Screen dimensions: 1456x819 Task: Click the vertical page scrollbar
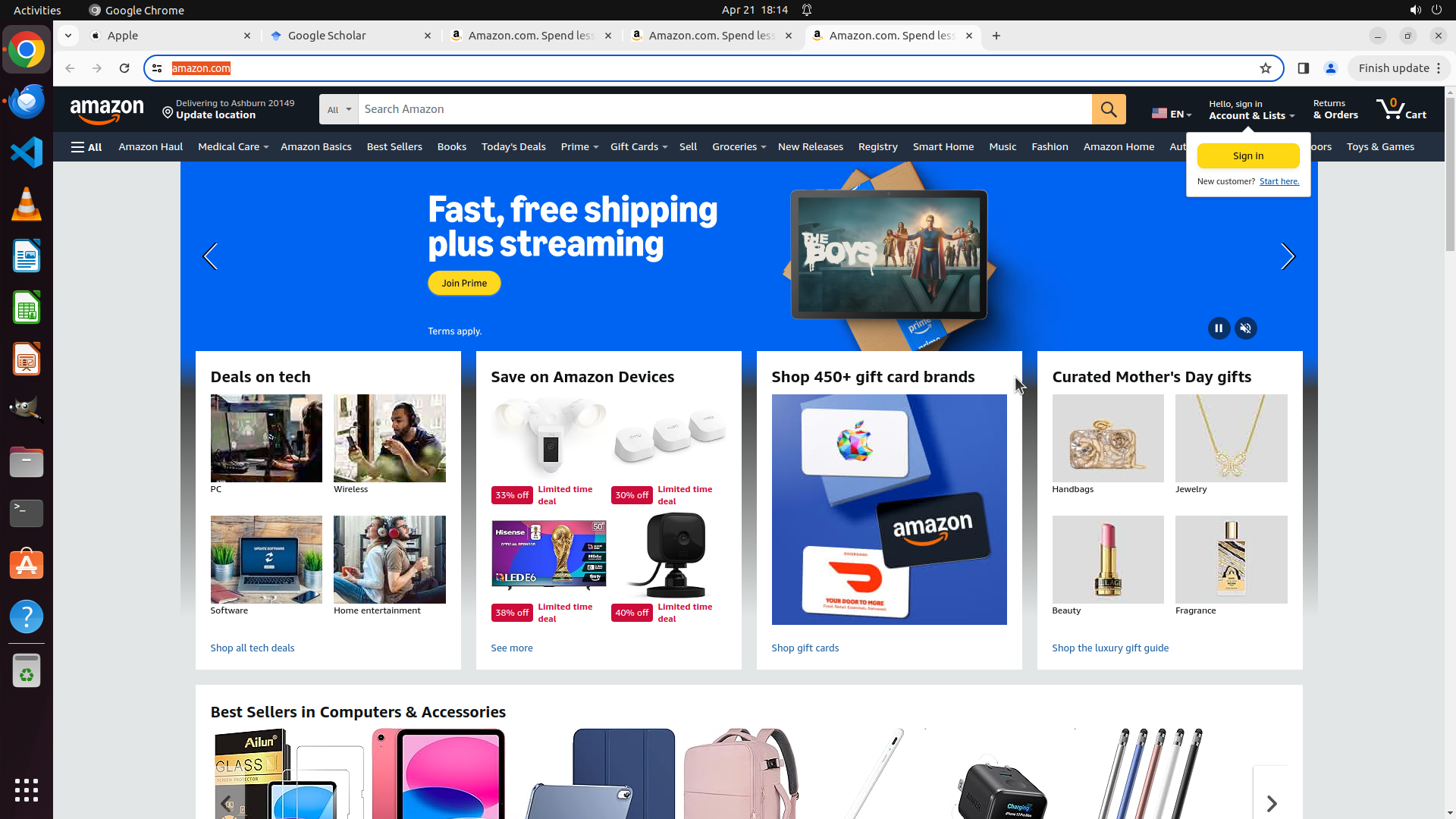pyautogui.click(x=1450, y=171)
